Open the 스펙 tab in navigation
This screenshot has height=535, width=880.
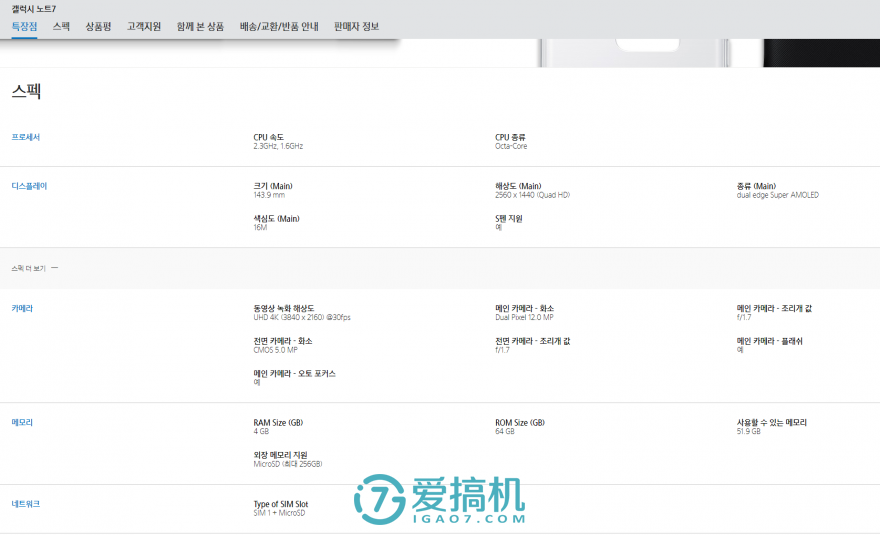tap(61, 26)
